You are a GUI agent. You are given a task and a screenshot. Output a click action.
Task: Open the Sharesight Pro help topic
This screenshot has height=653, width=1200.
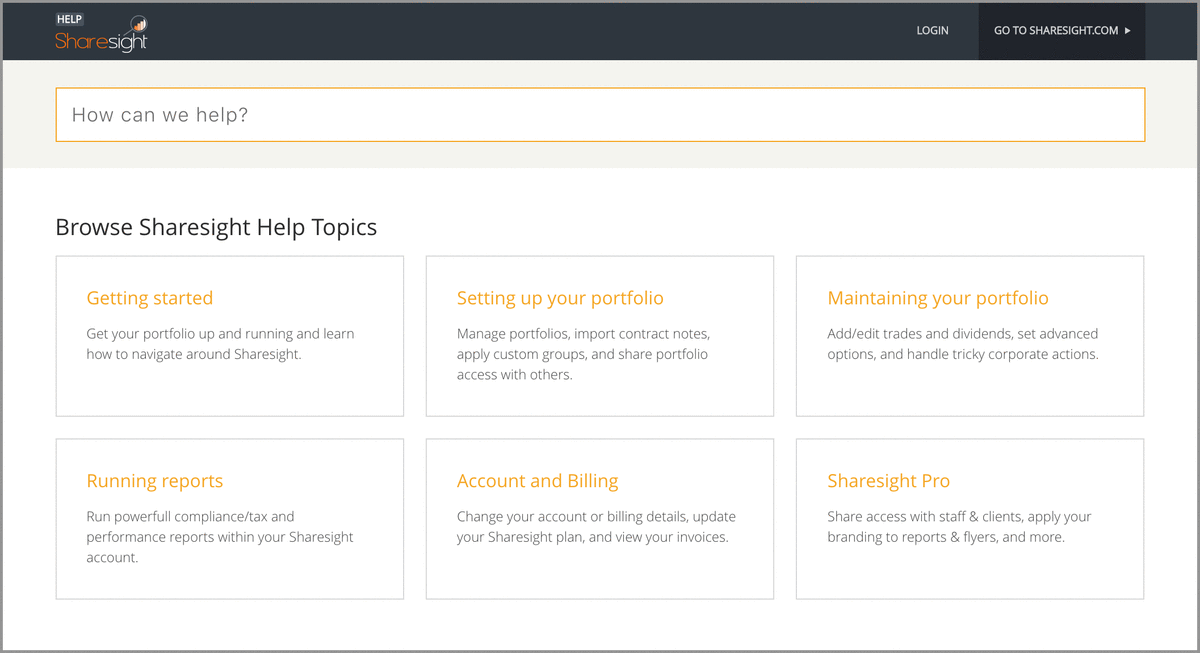click(888, 481)
